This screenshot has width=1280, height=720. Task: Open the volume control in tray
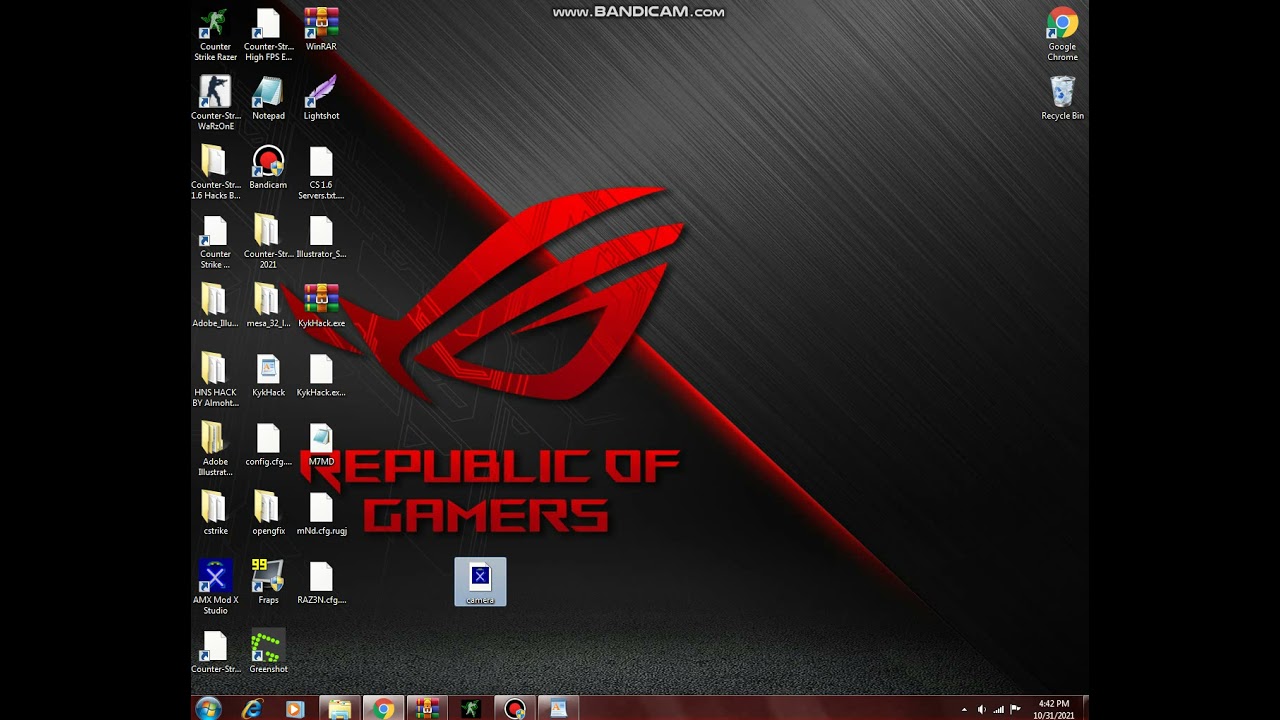coord(981,710)
